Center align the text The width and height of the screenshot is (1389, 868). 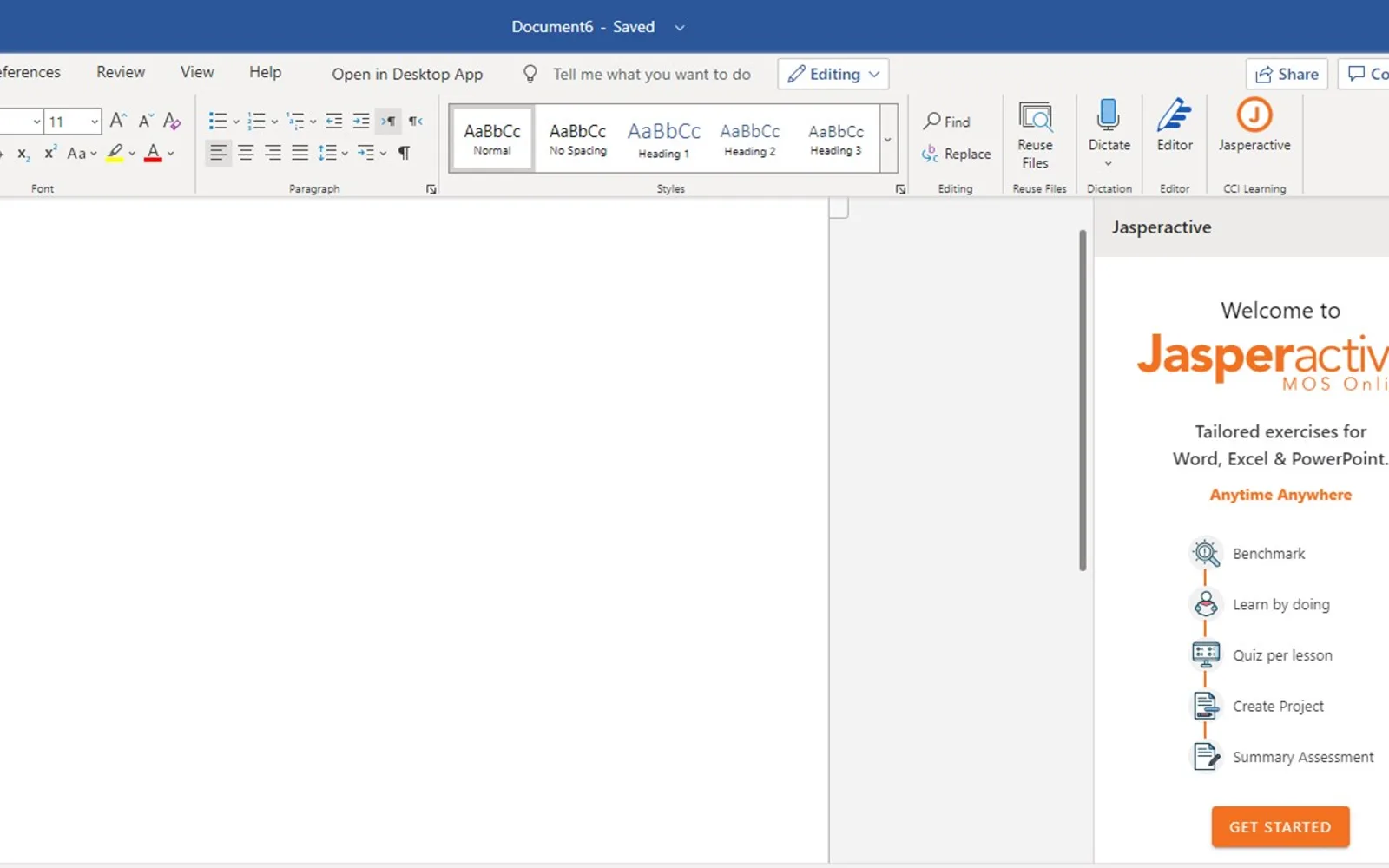tap(246, 154)
